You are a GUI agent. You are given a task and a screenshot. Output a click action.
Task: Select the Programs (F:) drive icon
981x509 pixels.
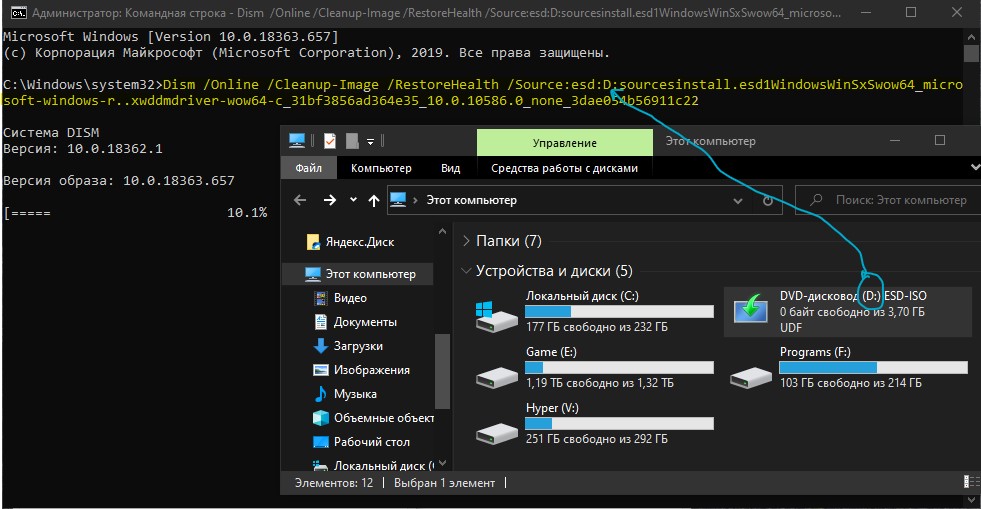751,378
